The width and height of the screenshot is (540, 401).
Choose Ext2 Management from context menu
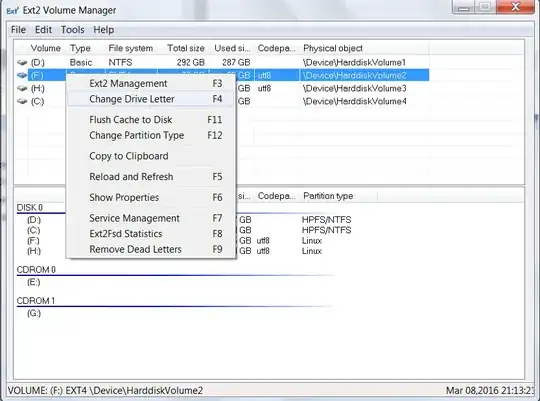(151, 83)
